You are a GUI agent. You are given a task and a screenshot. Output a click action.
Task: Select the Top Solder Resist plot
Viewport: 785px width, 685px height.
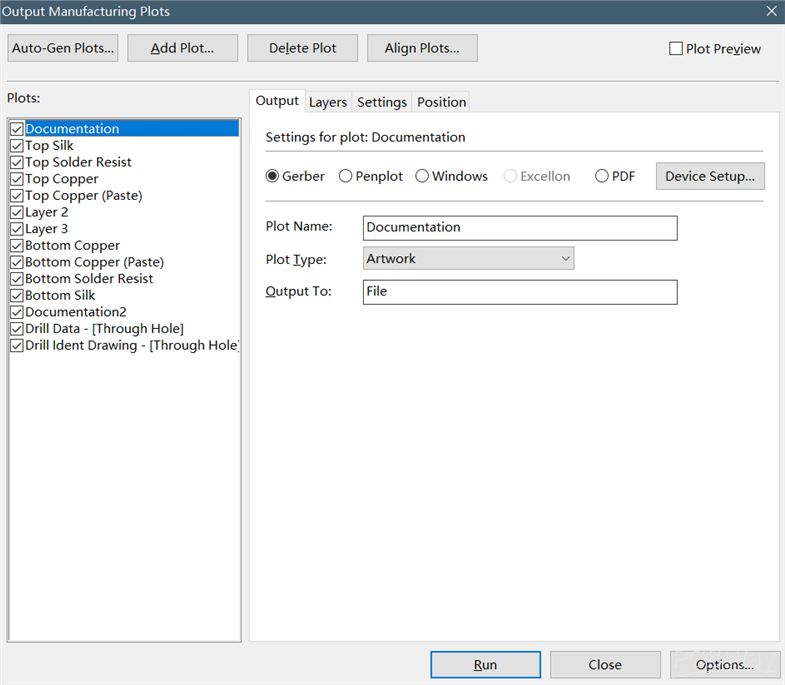tap(78, 162)
